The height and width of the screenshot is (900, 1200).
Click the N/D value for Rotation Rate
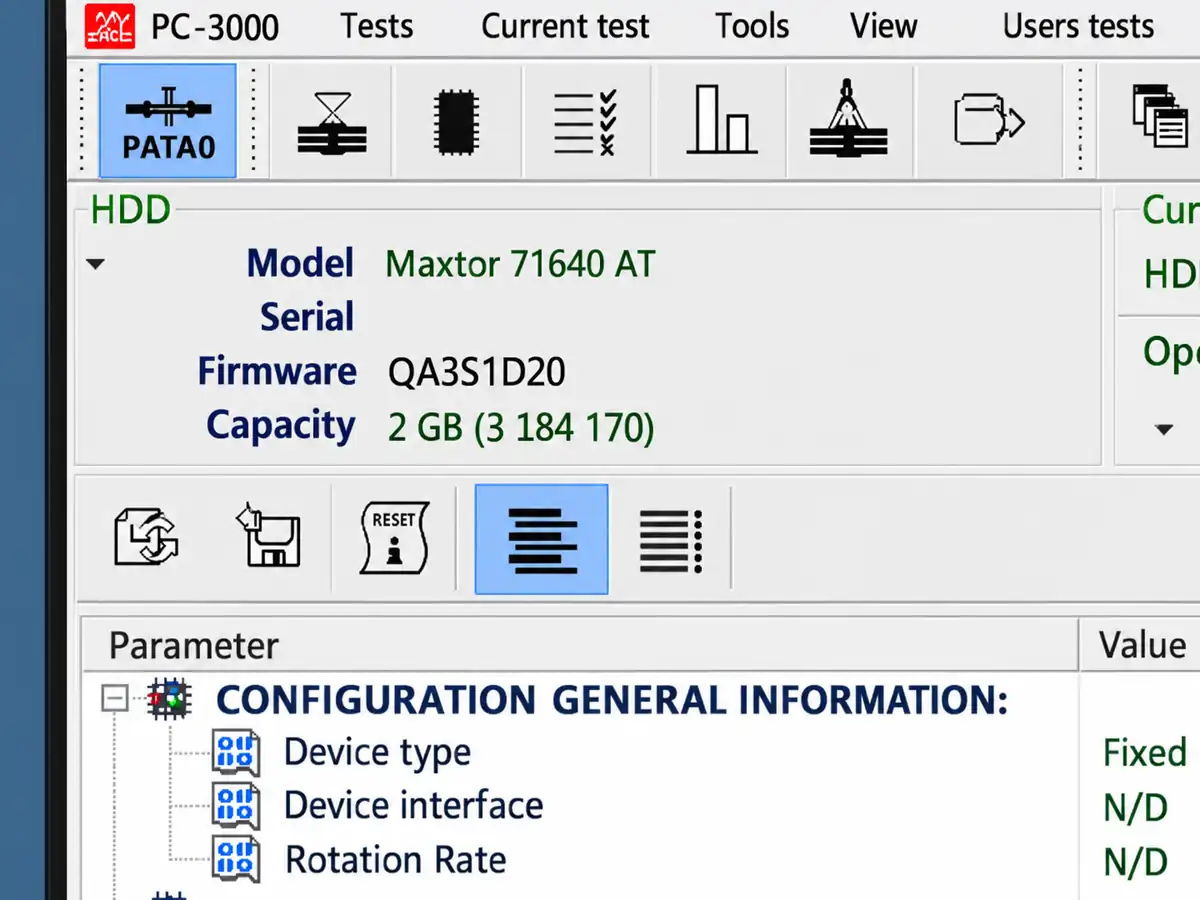point(1135,862)
